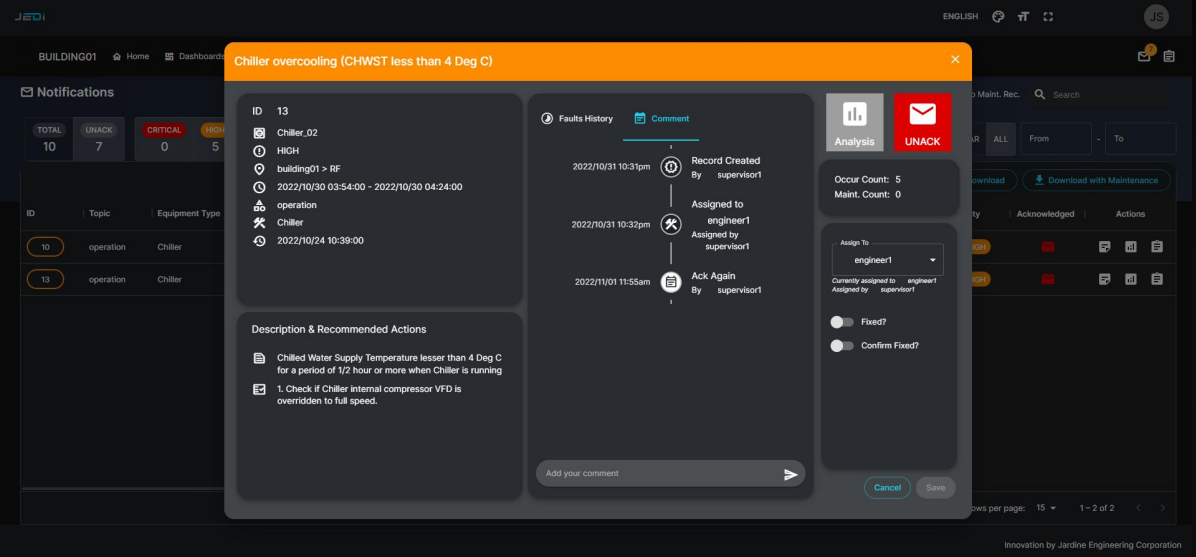Viewport: 1196px width, 557px height.
Task: Open analysis chart action in row 10
Action: [1130, 247]
